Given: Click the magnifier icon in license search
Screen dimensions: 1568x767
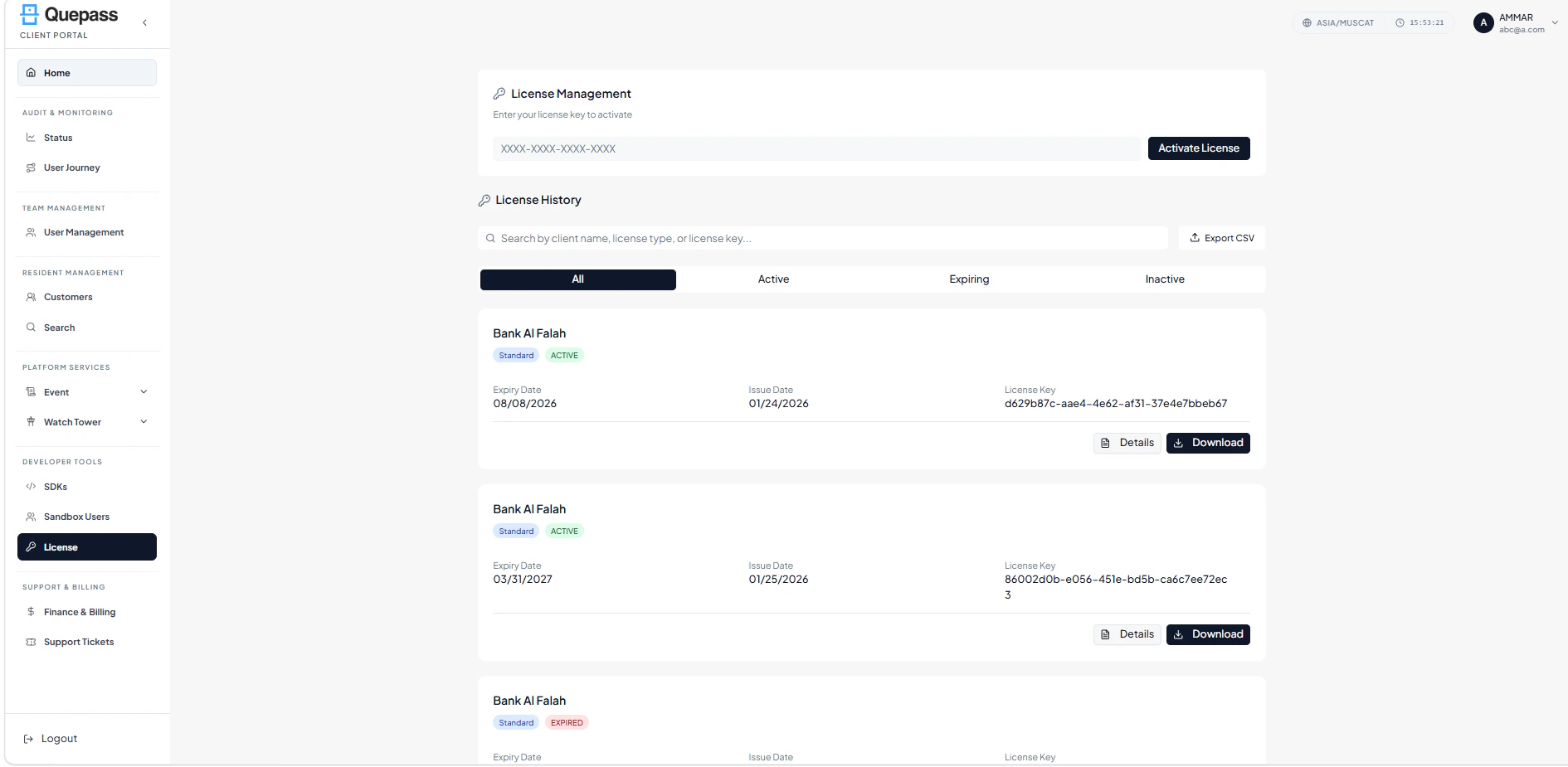Looking at the screenshot, I should click(x=490, y=238).
